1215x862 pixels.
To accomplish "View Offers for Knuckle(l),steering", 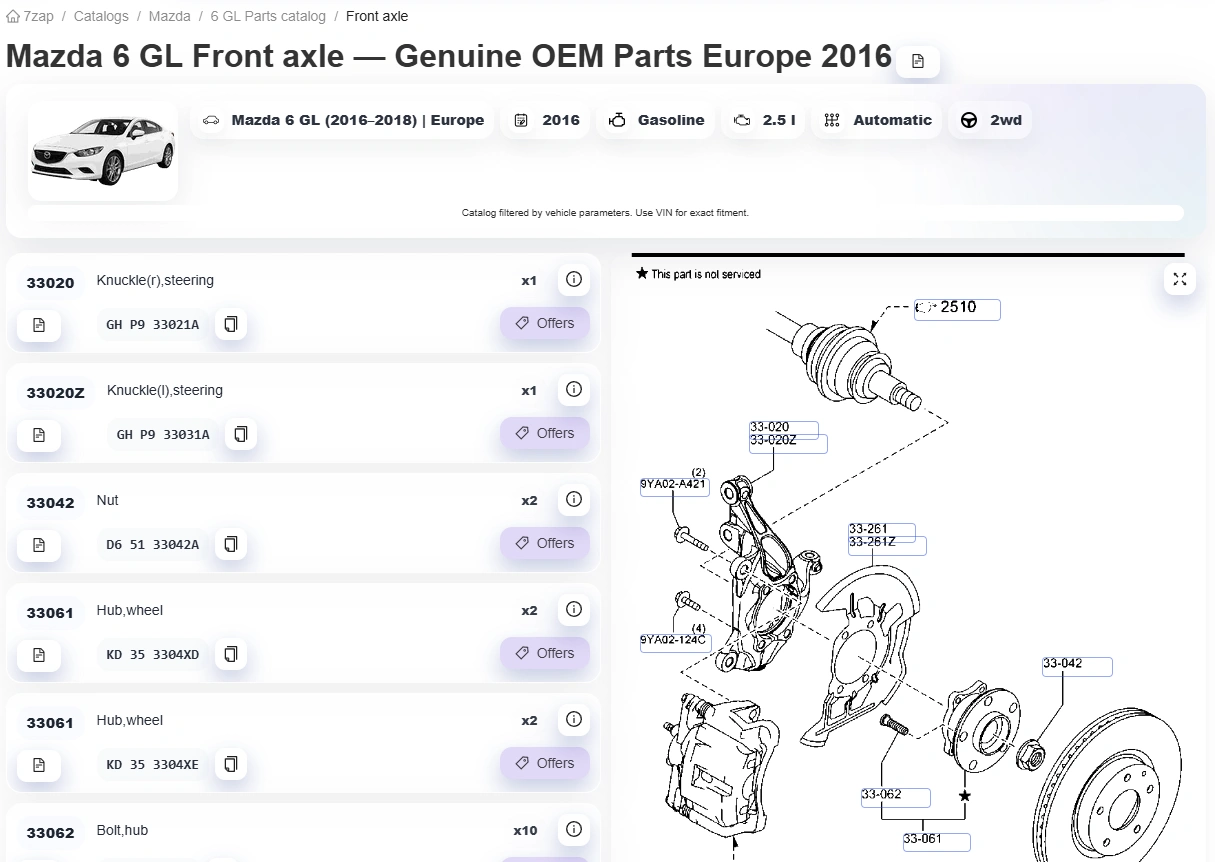I will [545, 433].
